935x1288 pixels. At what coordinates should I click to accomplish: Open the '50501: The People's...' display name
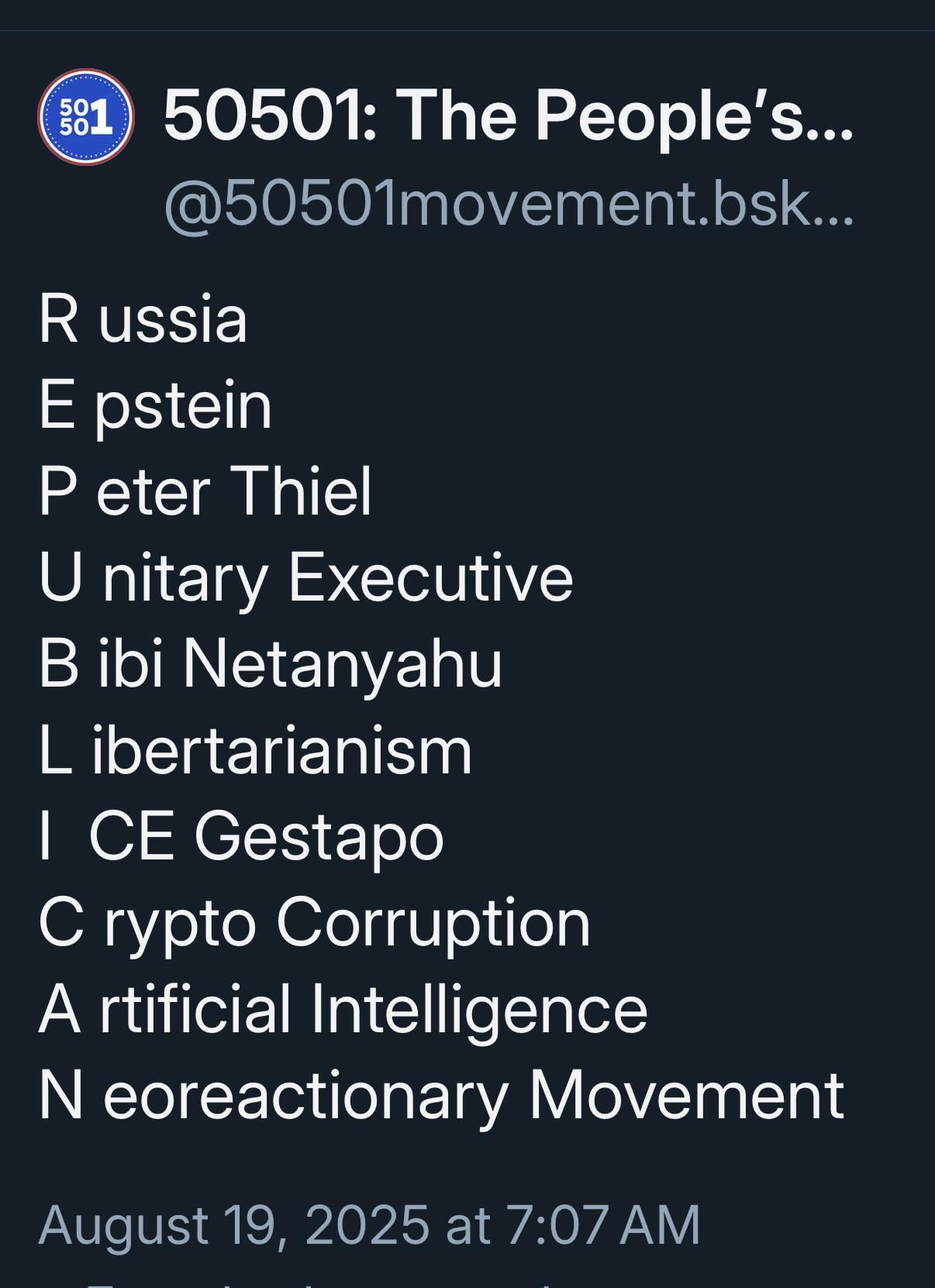(508, 115)
